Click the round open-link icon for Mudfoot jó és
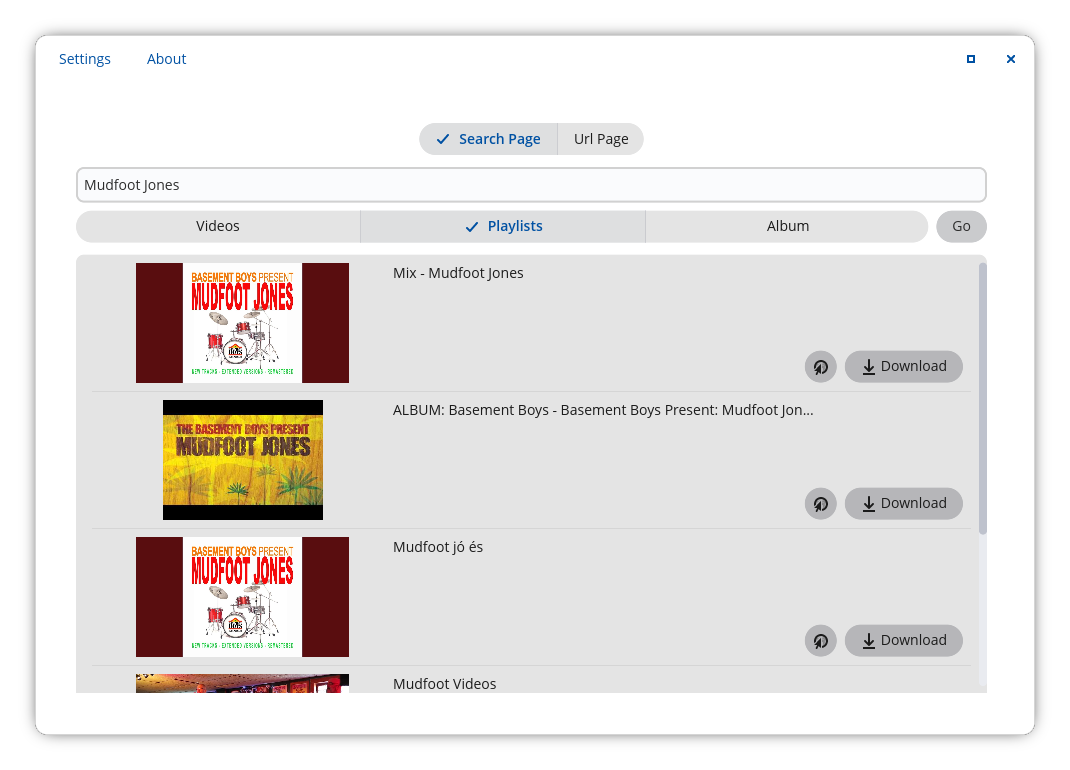 pyautogui.click(x=820, y=641)
